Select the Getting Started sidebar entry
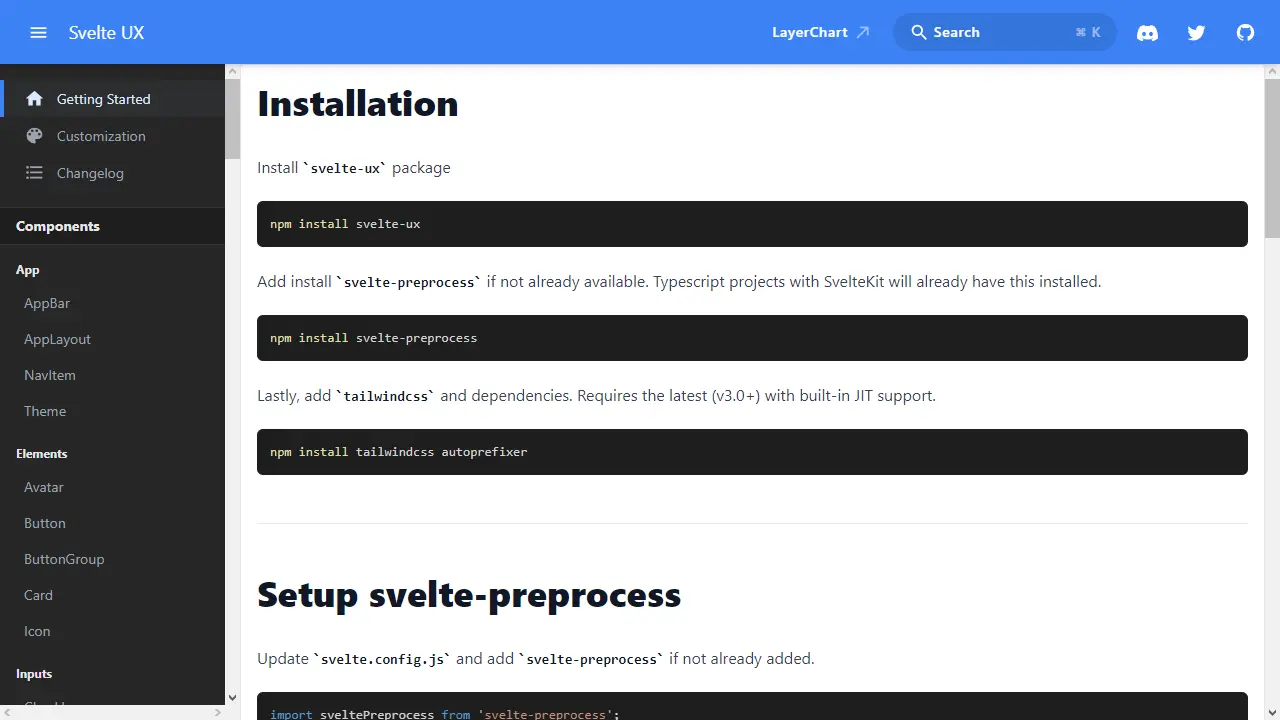This screenshot has width=1280, height=720. (104, 98)
